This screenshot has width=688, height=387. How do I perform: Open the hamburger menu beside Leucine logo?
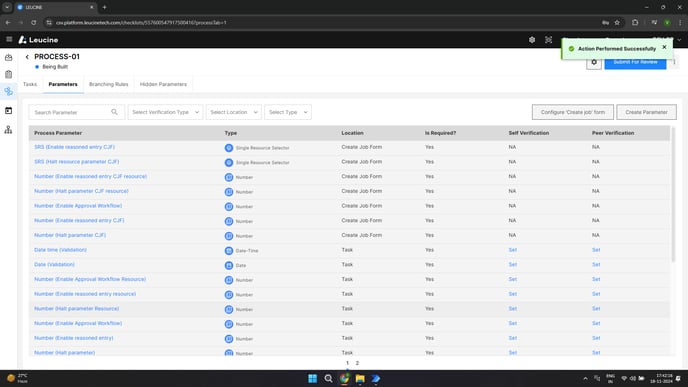point(9,39)
